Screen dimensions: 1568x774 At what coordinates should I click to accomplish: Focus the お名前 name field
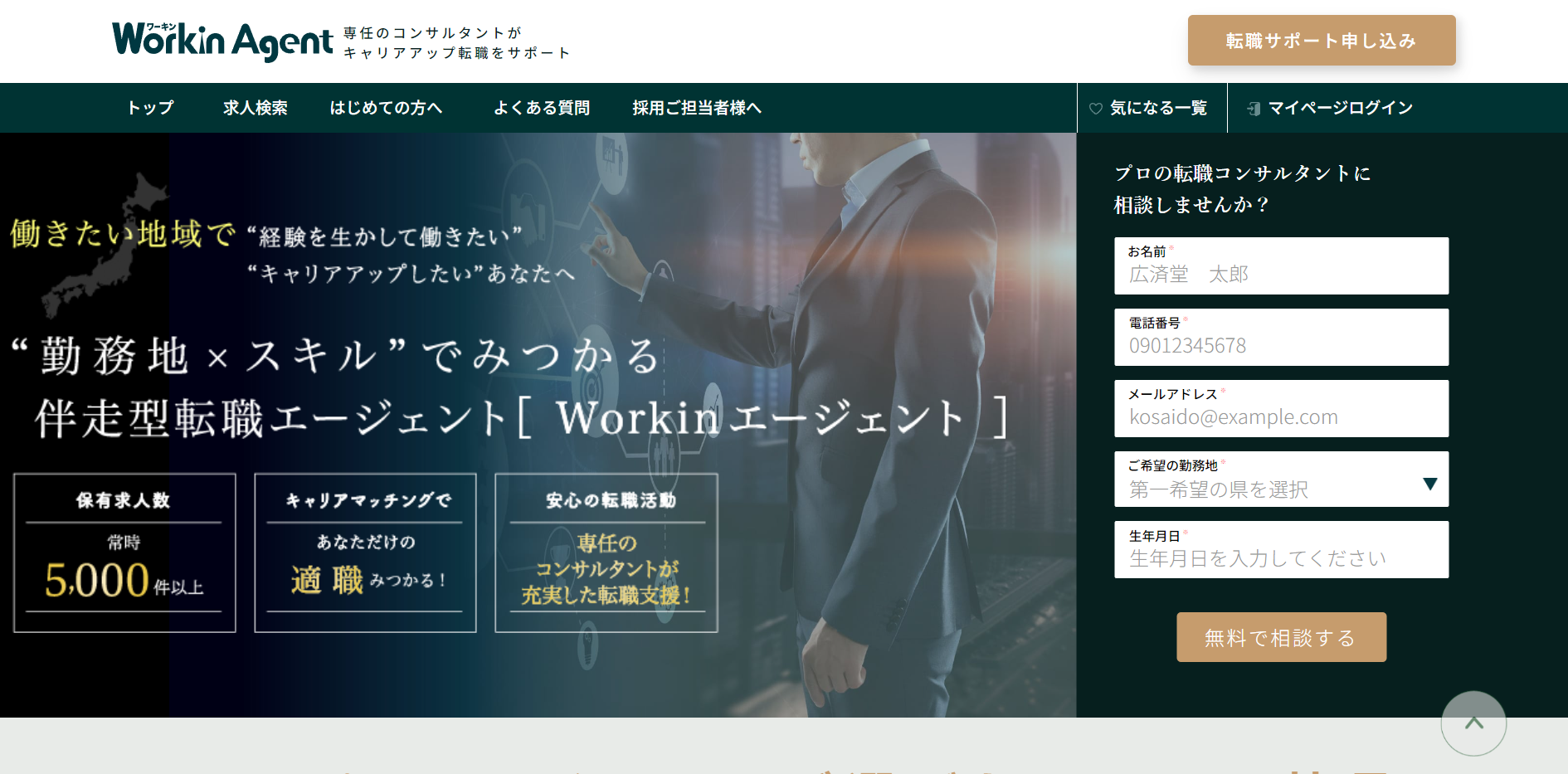(1281, 275)
